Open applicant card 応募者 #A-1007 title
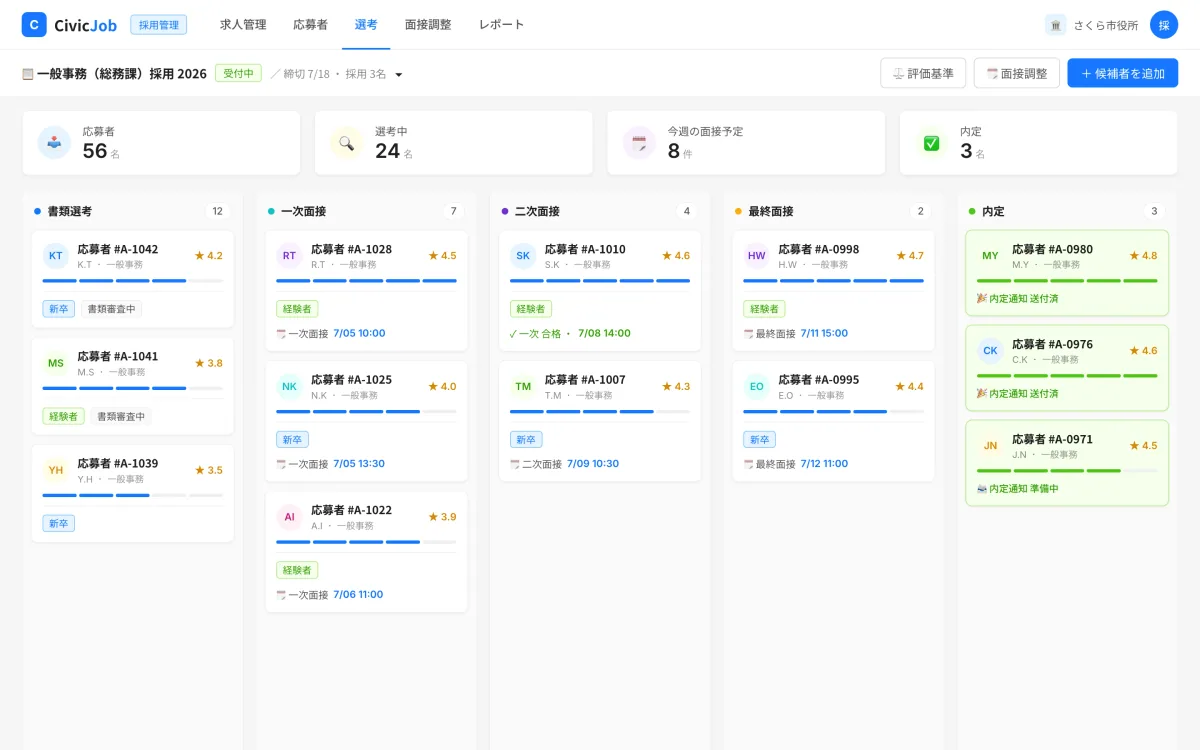 (585, 380)
